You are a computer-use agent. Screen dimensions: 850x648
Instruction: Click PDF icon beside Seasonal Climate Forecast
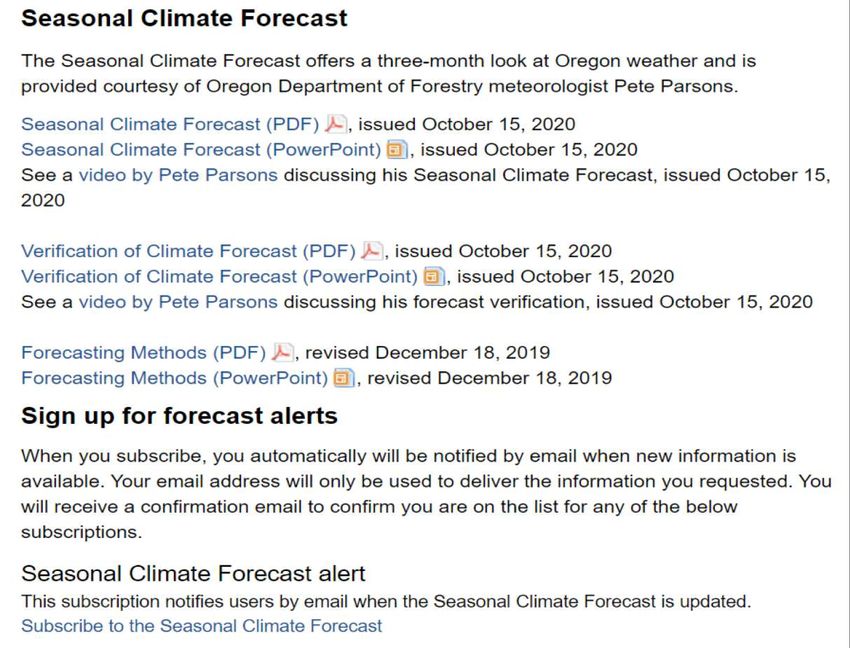[336, 124]
